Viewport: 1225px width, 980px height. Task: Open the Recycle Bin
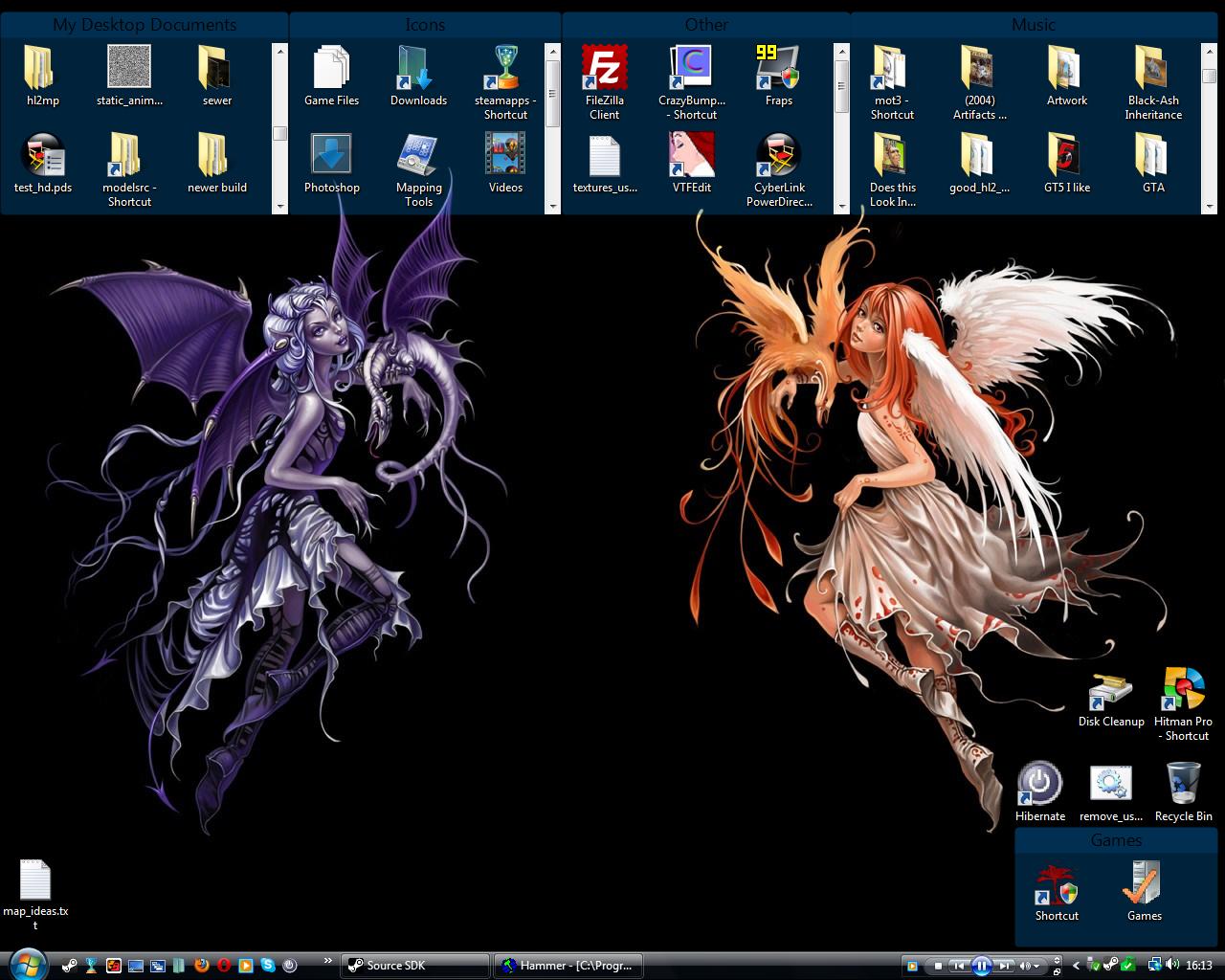click(x=1183, y=785)
